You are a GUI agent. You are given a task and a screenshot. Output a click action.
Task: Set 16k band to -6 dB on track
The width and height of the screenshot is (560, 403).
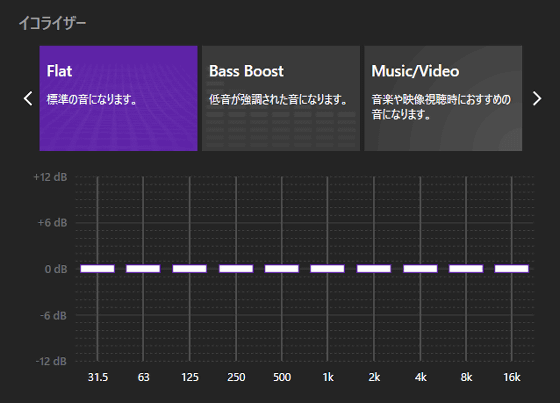pos(512,315)
